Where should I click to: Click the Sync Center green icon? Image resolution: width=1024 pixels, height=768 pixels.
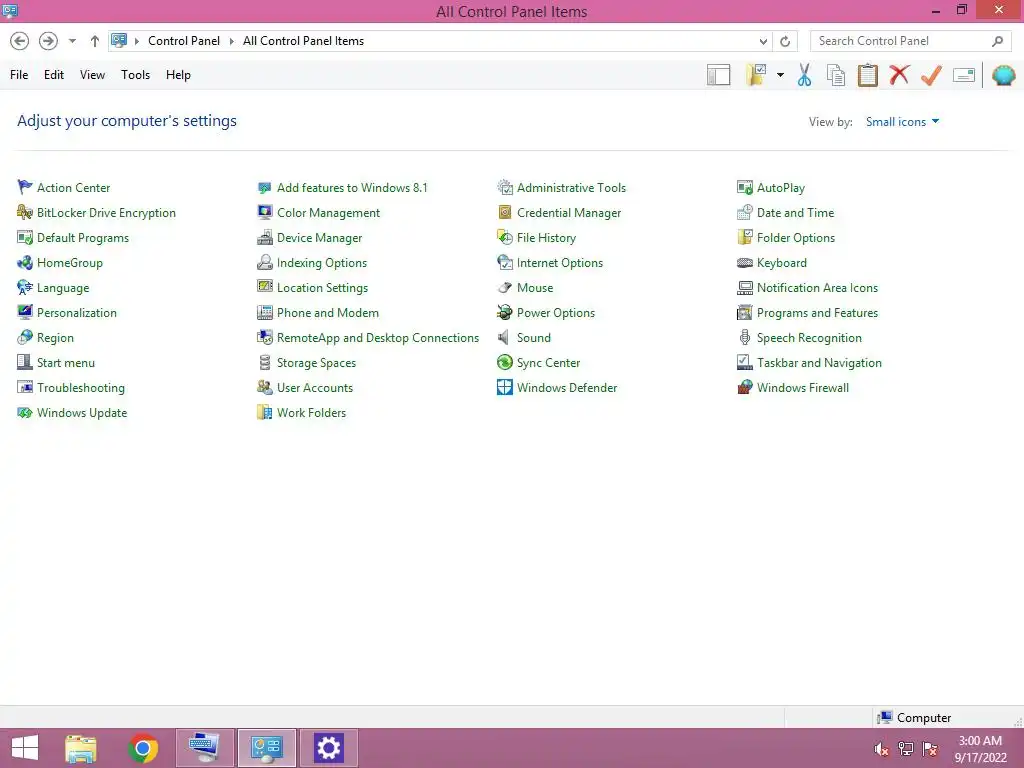coord(505,362)
